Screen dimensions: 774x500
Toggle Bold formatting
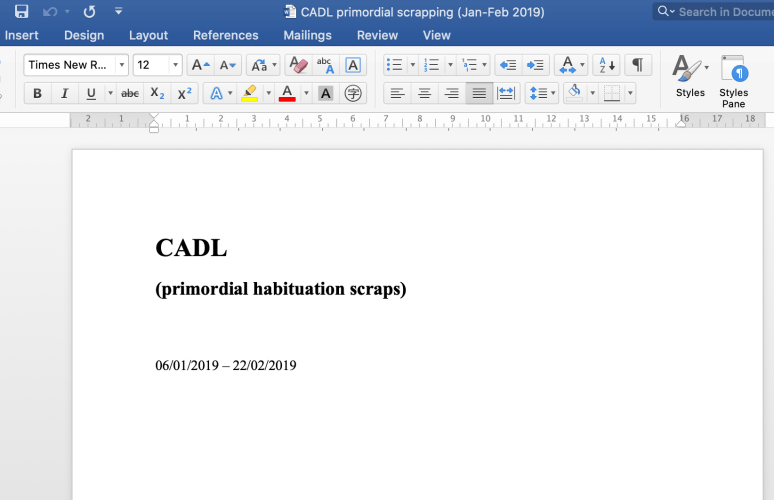click(37, 93)
